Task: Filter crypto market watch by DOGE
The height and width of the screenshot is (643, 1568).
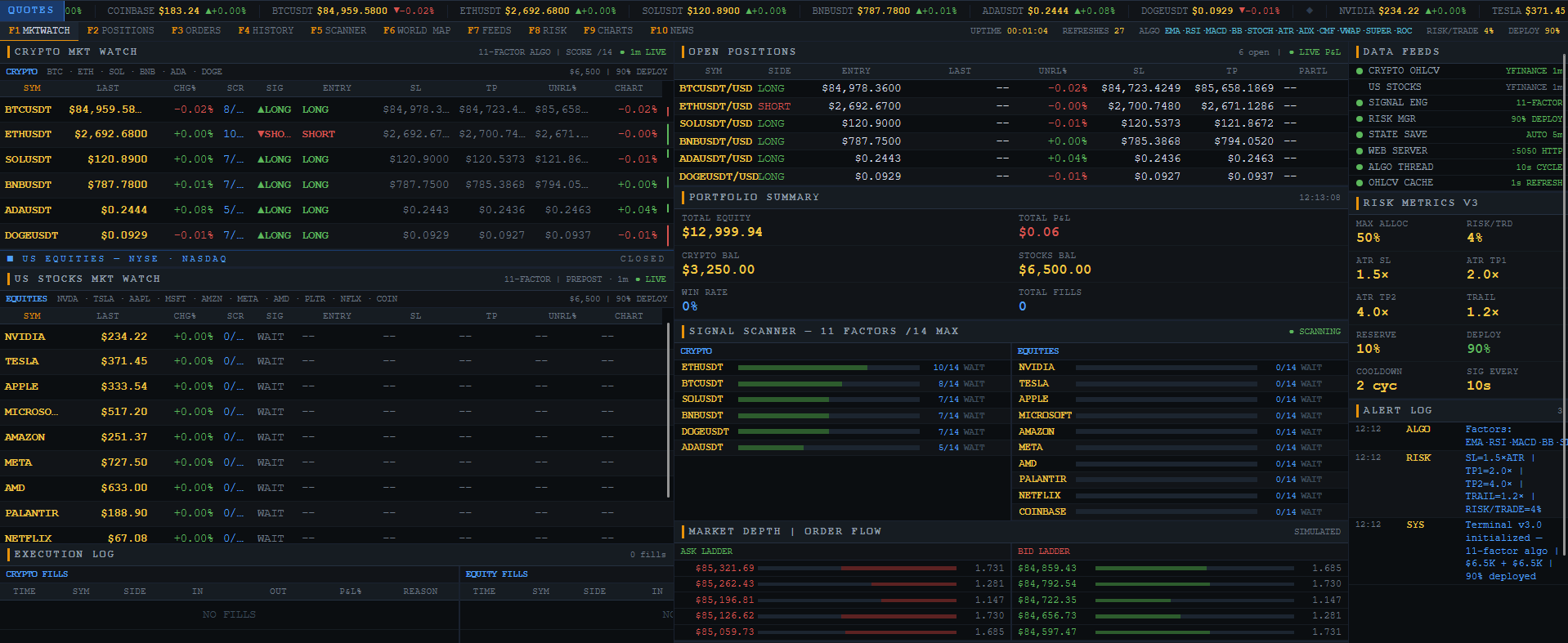Action: pyautogui.click(x=212, y=72)
